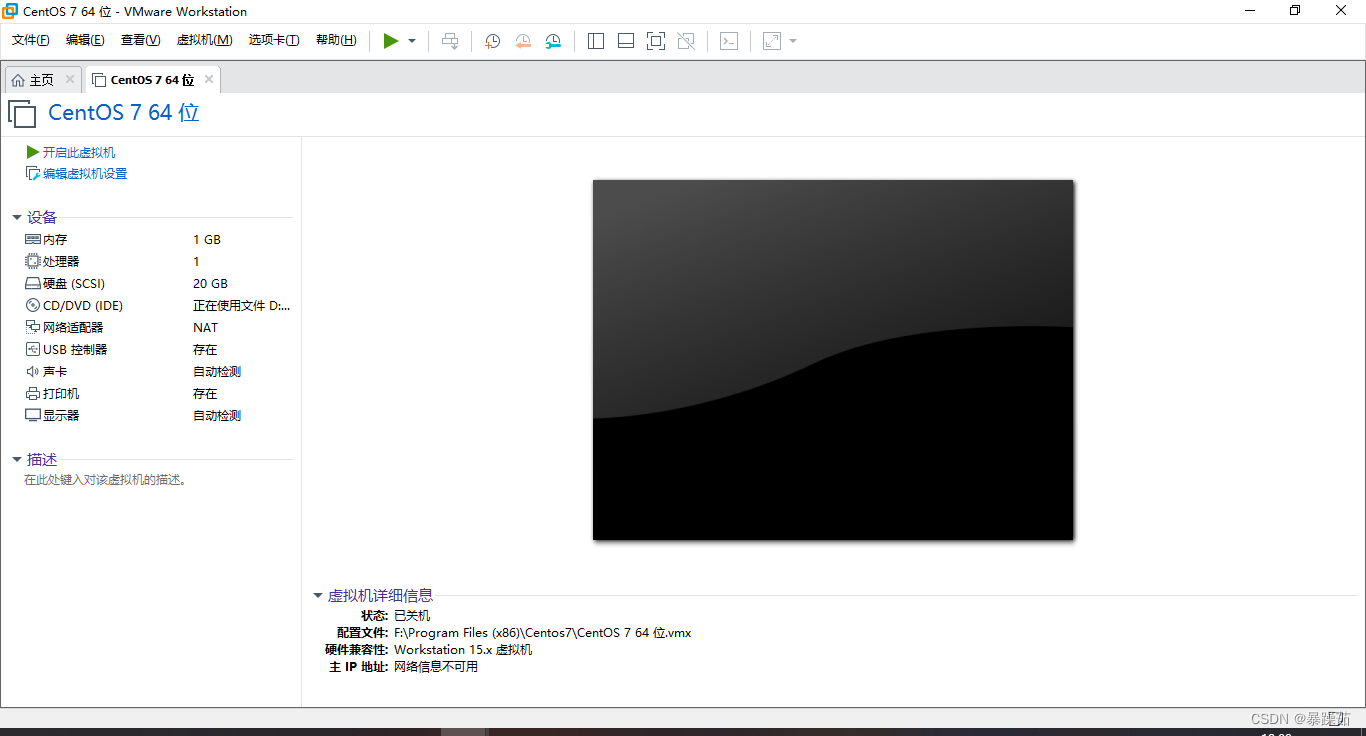Screen dimensions: 1366x736
Task: Open the snapshot manager icon
Action: point(553,41)
